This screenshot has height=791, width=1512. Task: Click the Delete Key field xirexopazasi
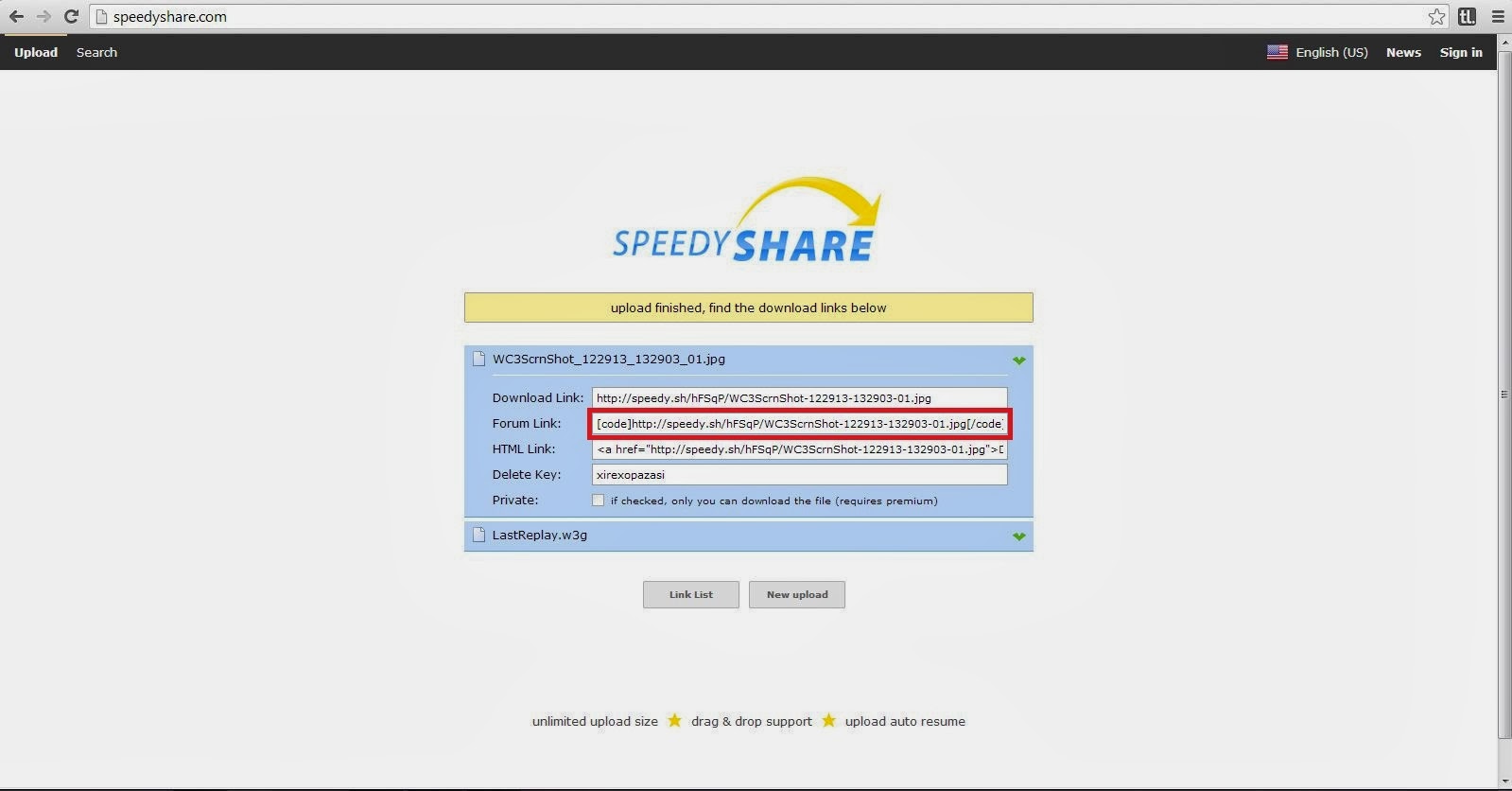click(x=799, y=474)
